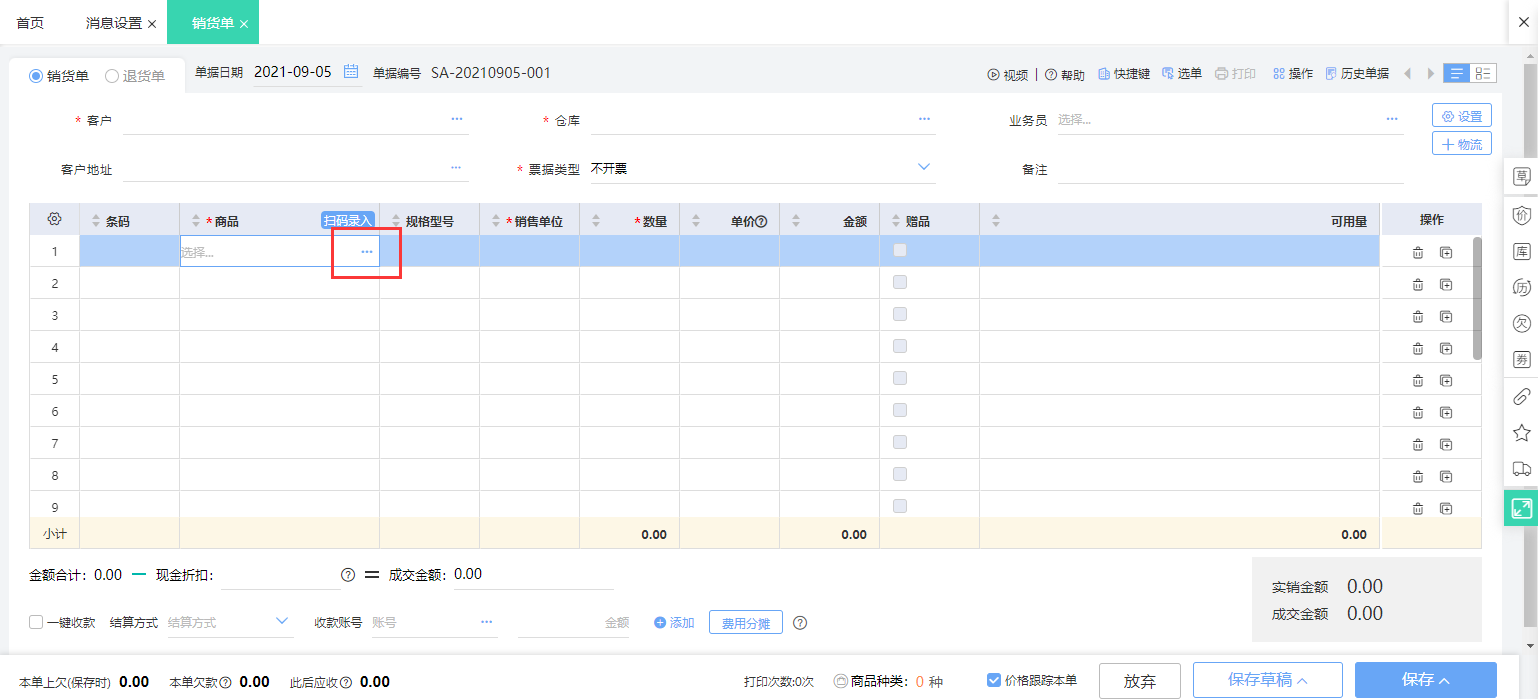Image resolution: width=1538 pixels, height=699 pixels.
Task: Tick the 赠品 checkbox in row 4
Action: [900, 347]
